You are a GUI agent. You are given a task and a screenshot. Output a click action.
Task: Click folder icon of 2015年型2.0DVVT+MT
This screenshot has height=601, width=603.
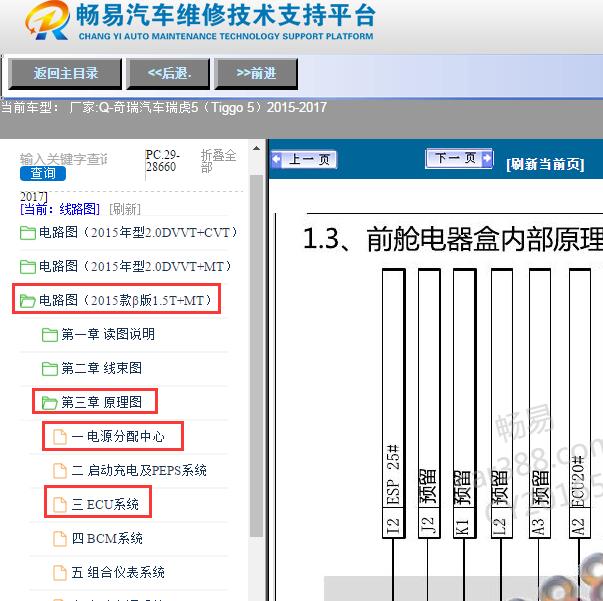(28, 266)
